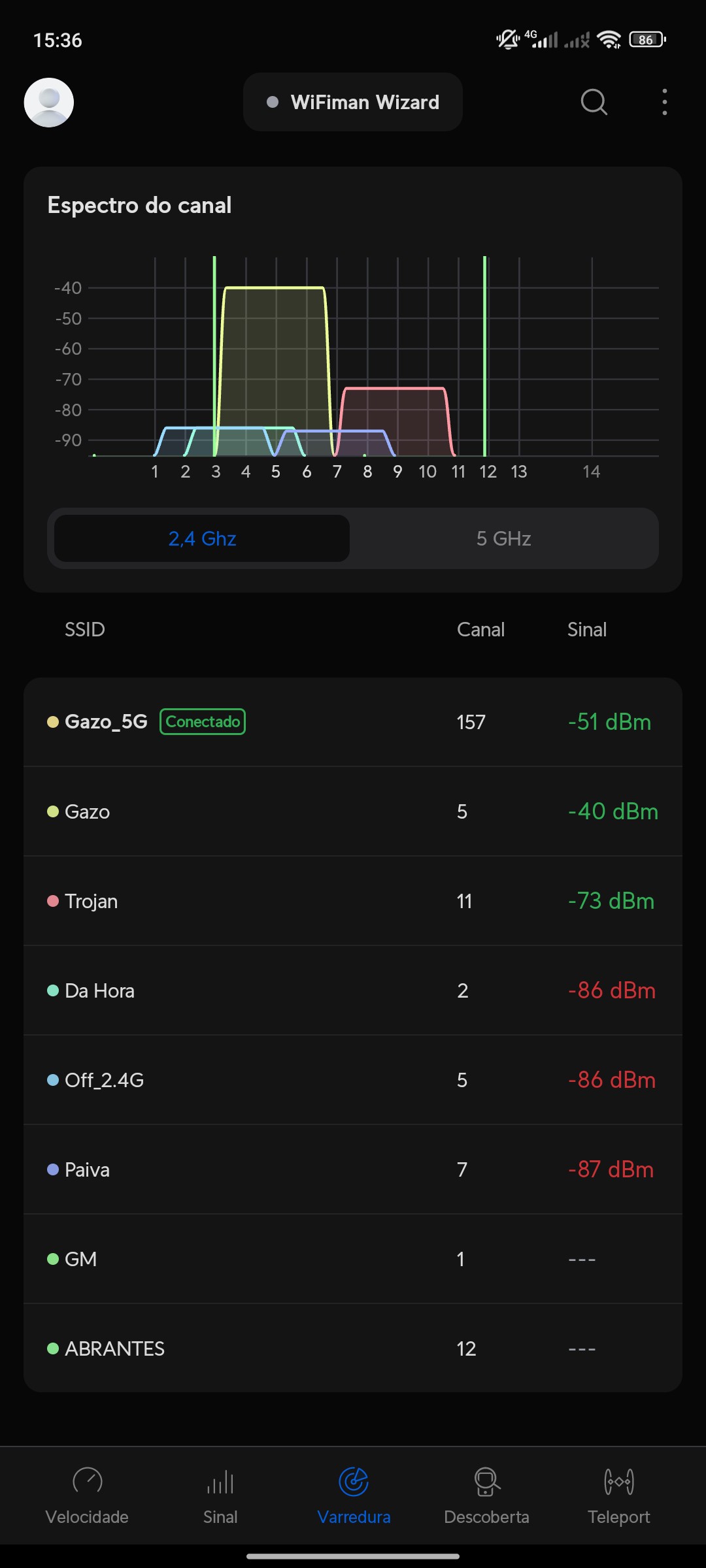Open the profile avatar

(49, 103)
